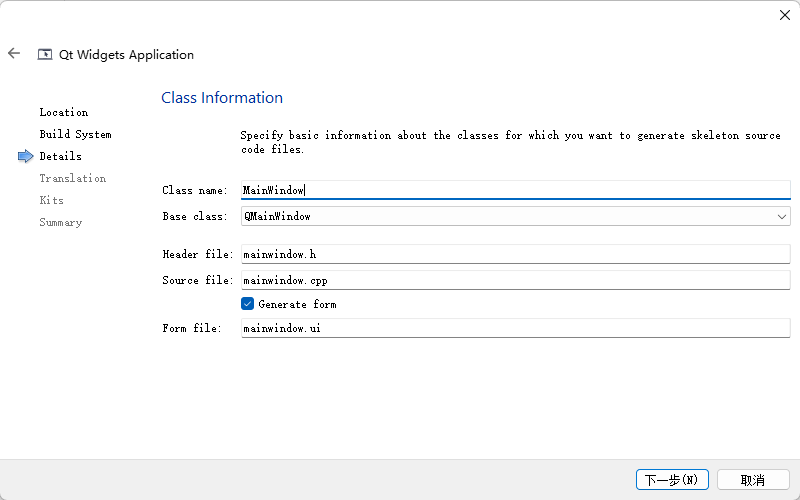The image size is (800, 500).
Task: Click the Generate form label text
Action: tap(297, 304)
